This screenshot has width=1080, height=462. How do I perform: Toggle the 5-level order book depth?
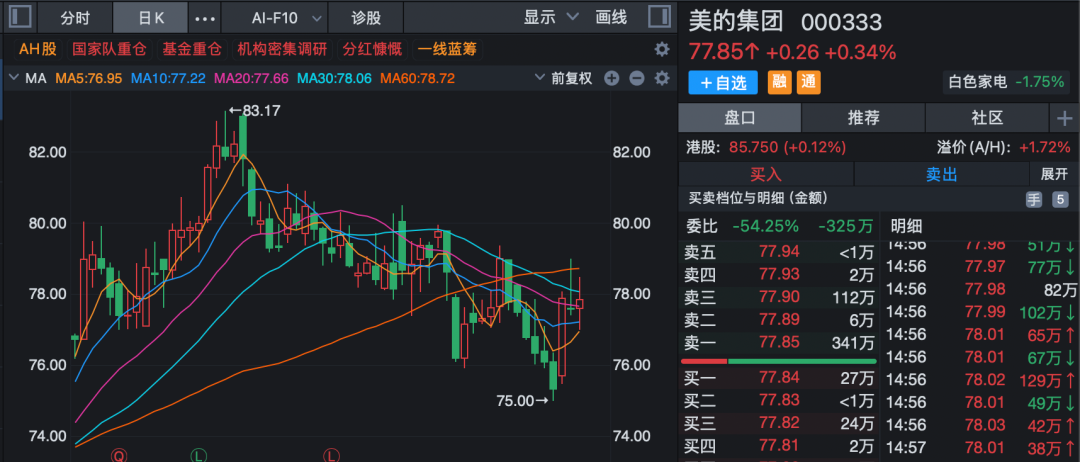click(x=1060, y=199)
